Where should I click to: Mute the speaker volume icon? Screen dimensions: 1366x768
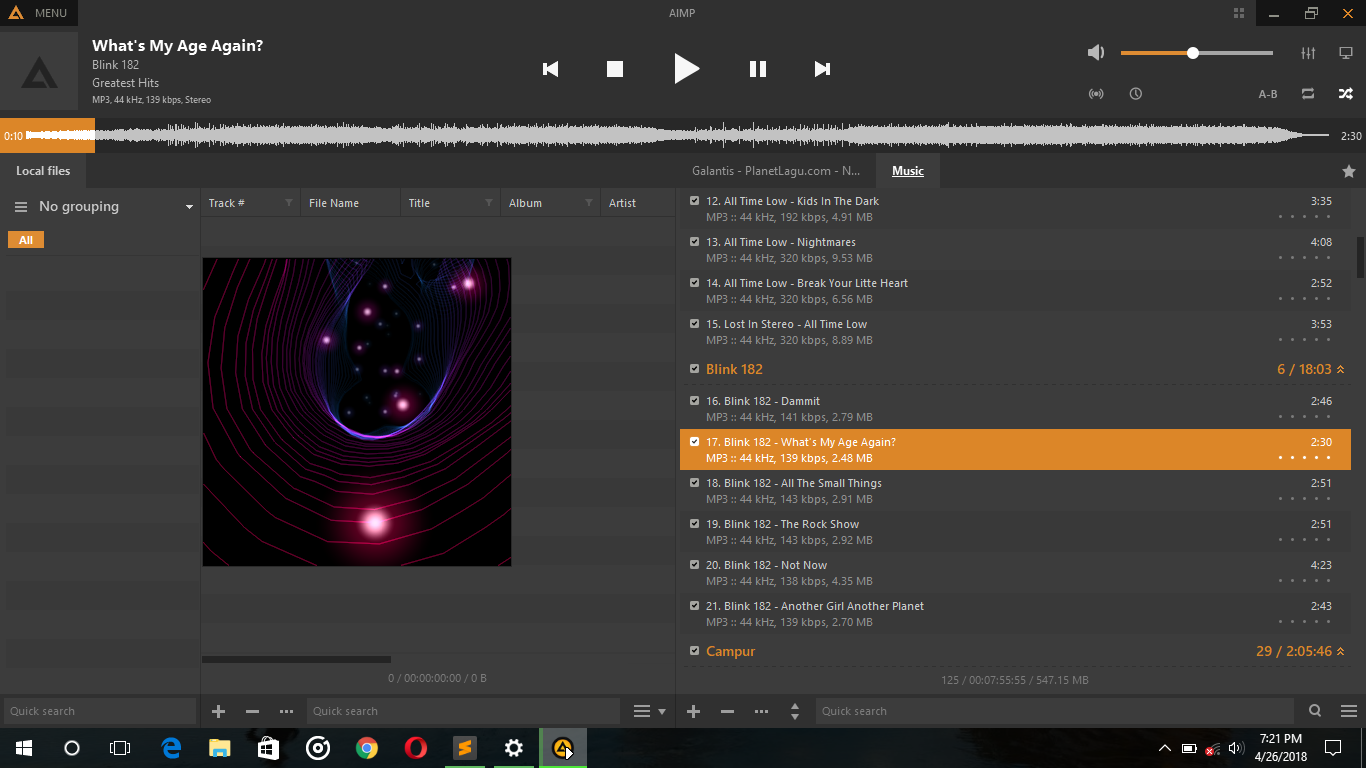pos(1096,53)
